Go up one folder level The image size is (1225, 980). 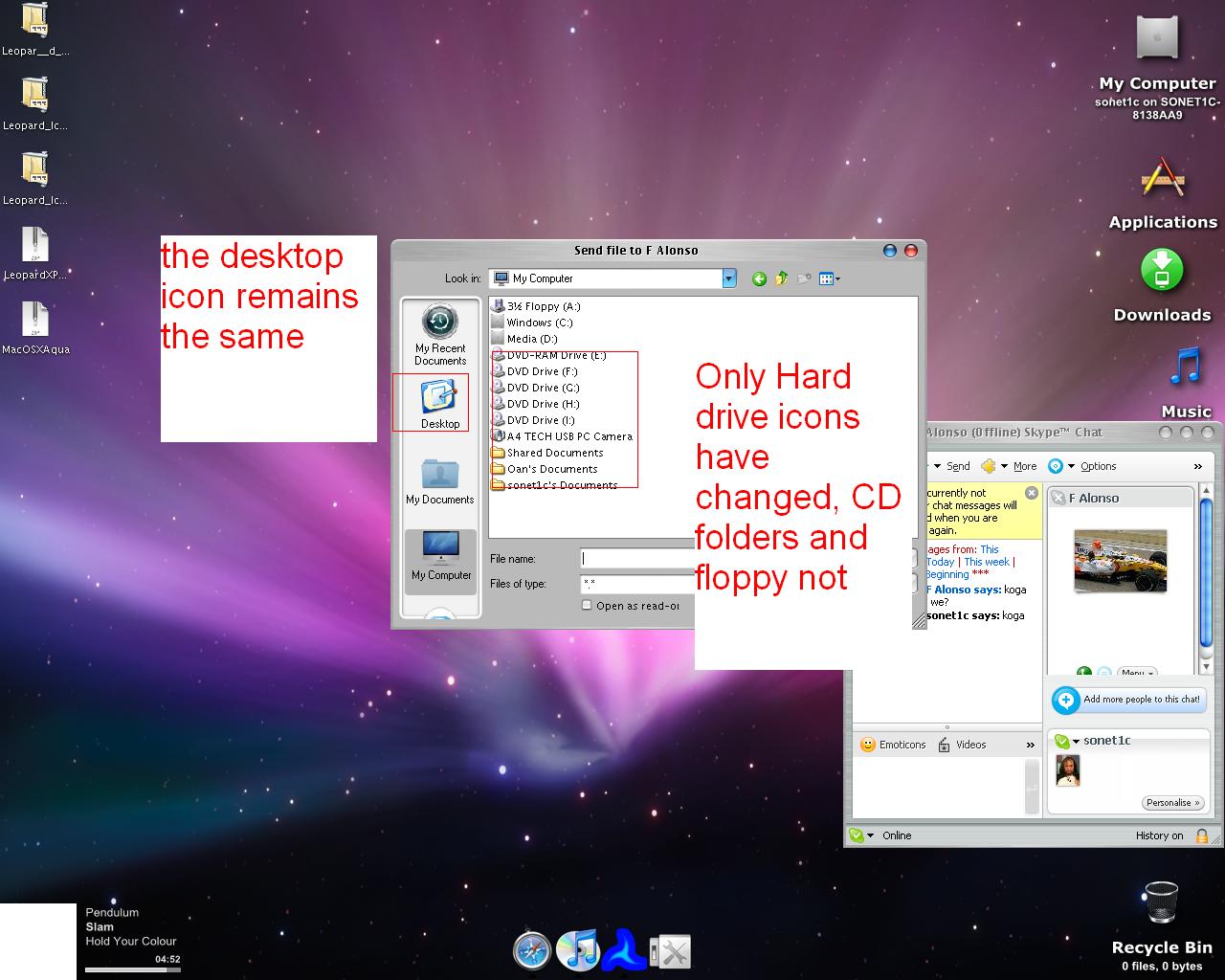(x=781, y=278)
